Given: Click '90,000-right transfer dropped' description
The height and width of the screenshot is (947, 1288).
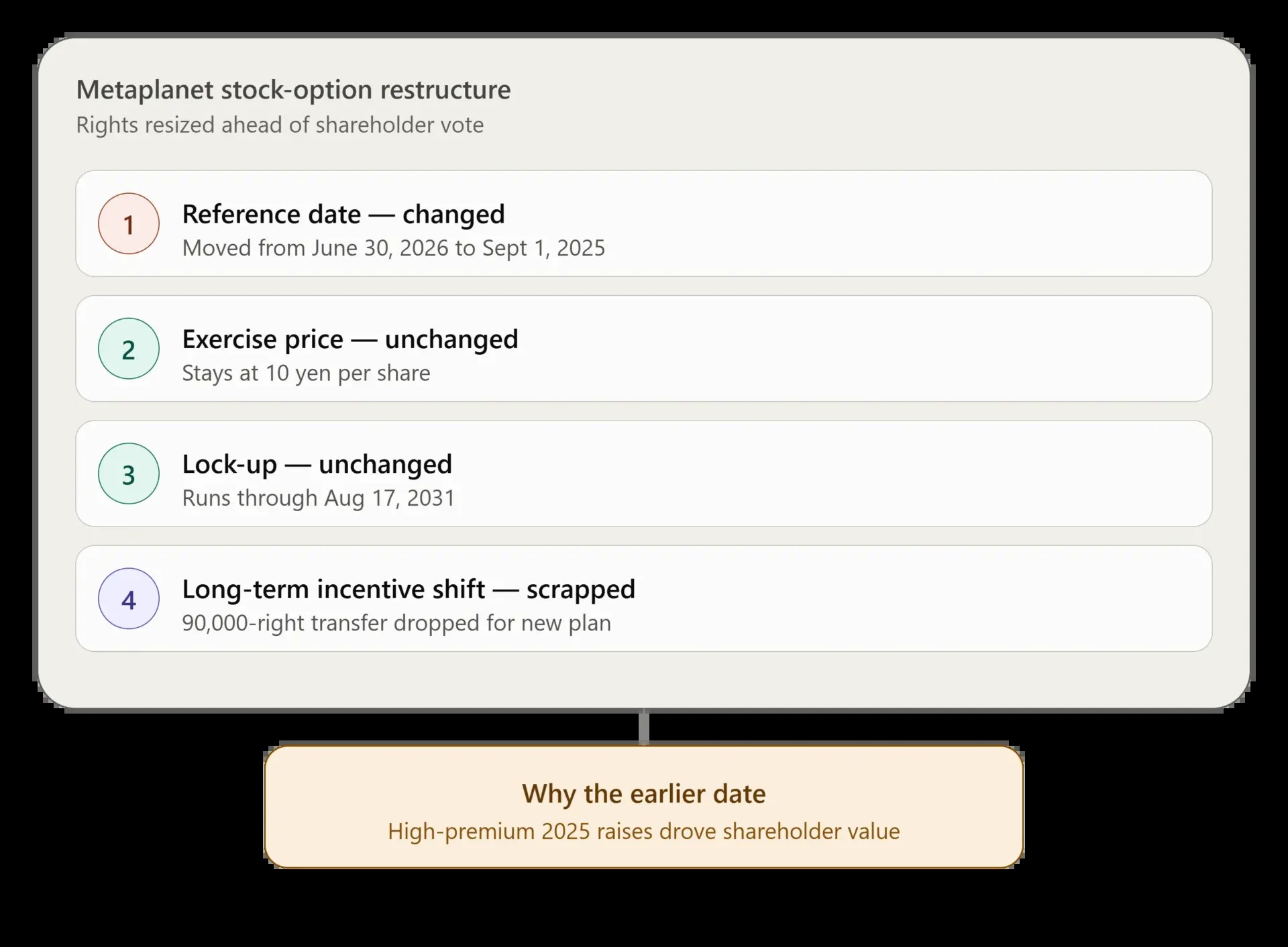Looking at the screenshot, I should pyautogui.click(x=396, y=623).
